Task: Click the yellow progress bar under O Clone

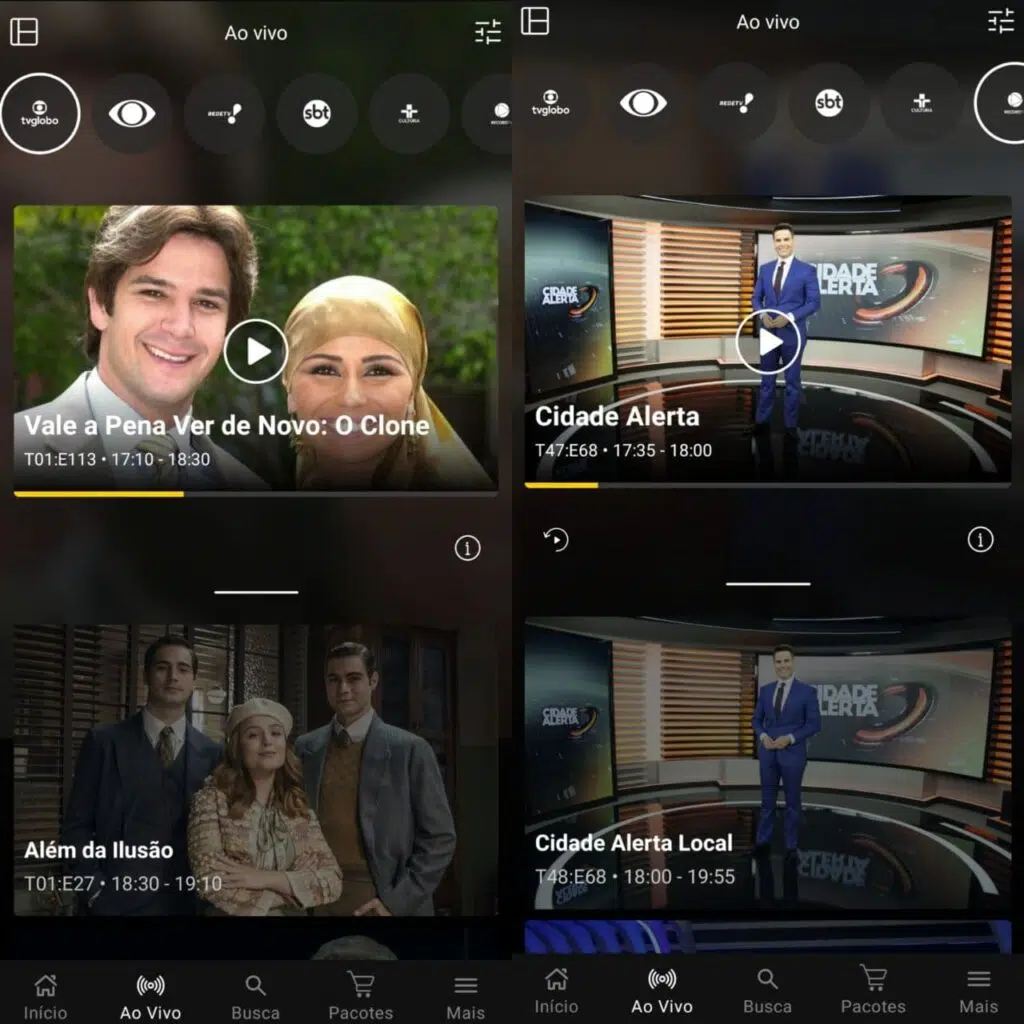Action: tap(100, 493)
